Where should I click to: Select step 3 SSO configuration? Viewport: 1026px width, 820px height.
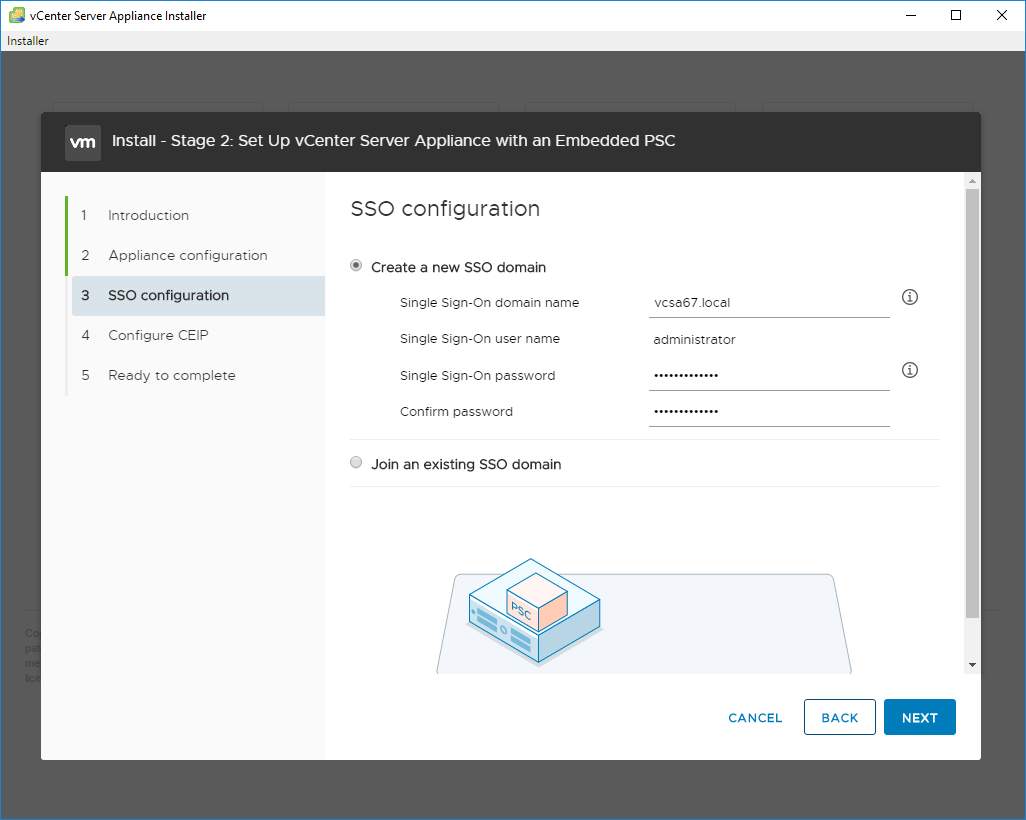(198, 296)
